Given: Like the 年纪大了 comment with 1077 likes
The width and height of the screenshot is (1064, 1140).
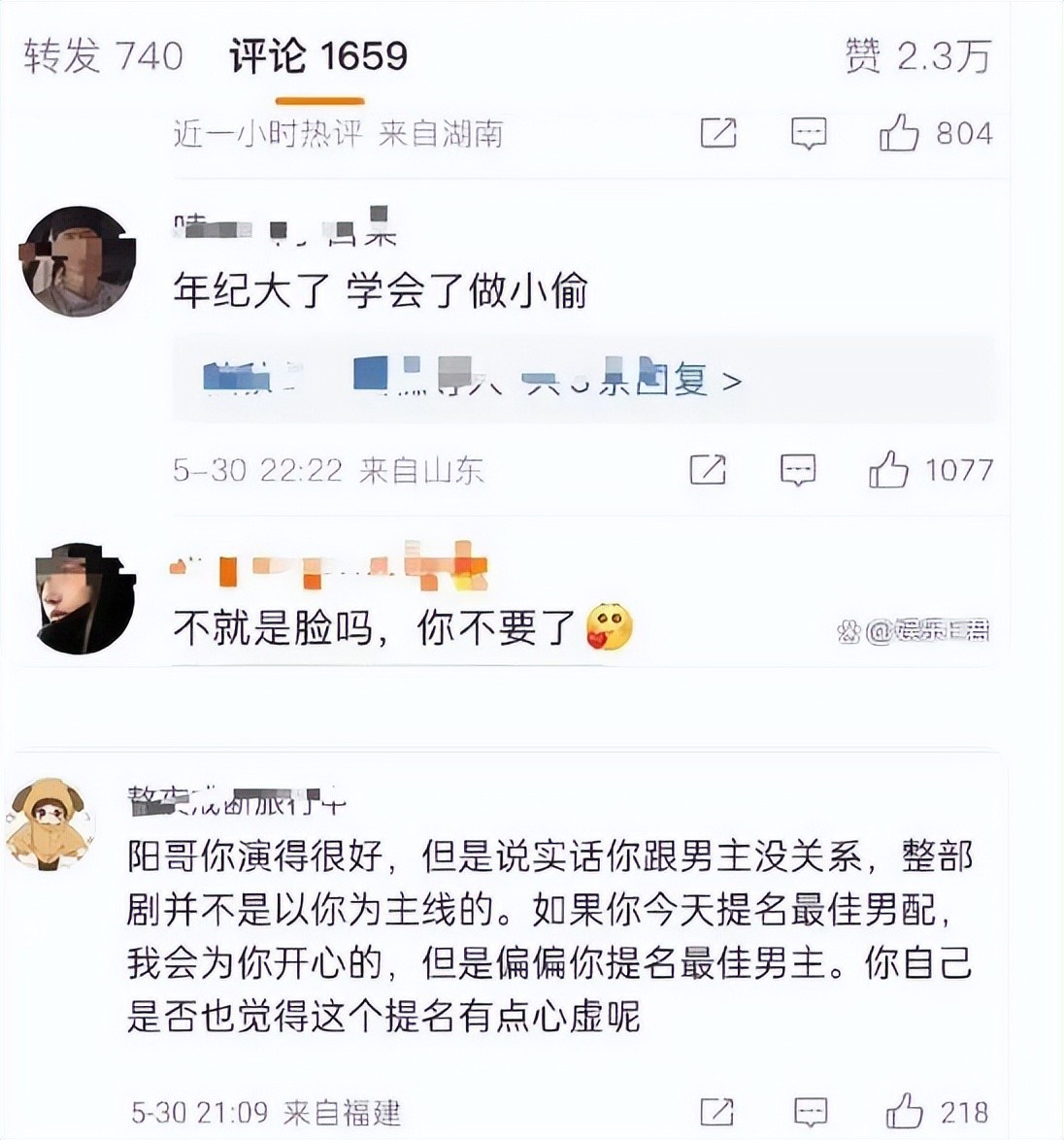Looking at the screenshot, I should 930,470.
